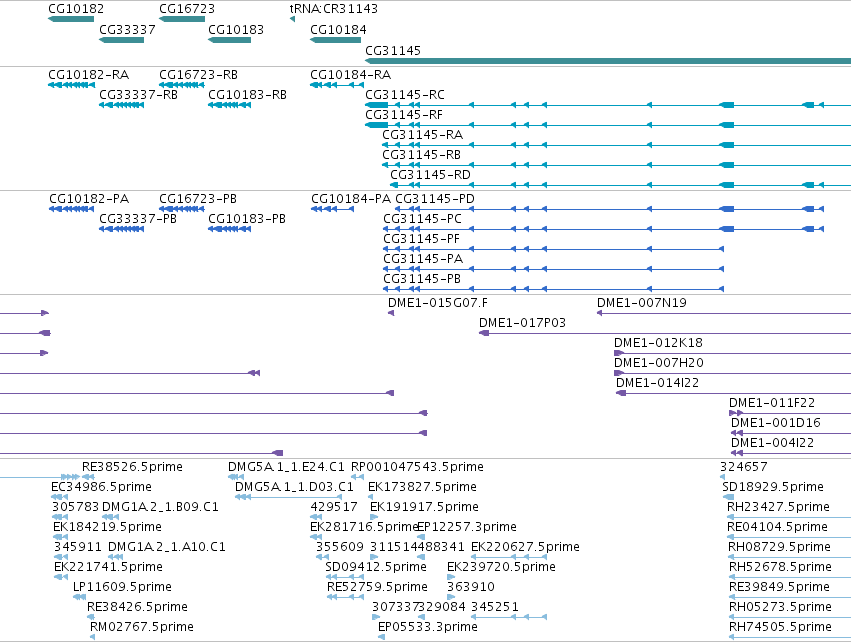Viewport: 851px width, 642px height.
Task: Click the long CG31145 gene bar
Action: [x=608, y=61]
